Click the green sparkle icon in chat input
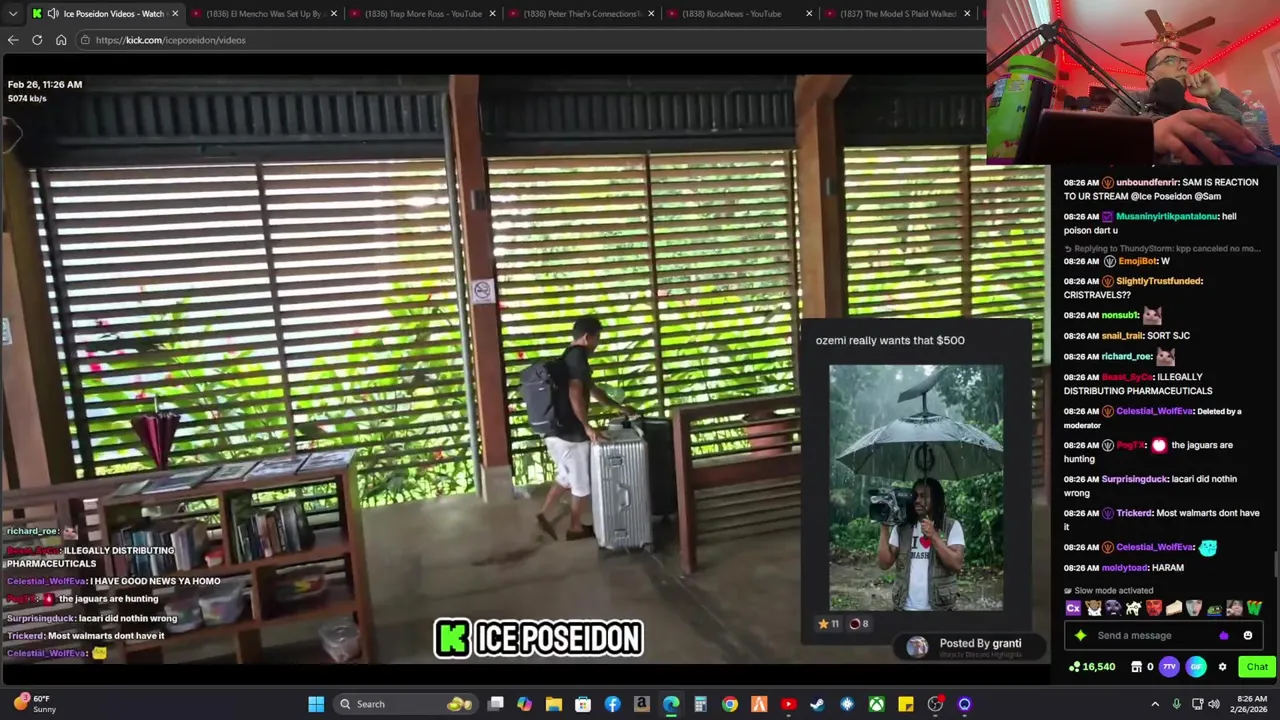The width and height of the screenshot is (1280, 720). [x=1080, y=635]
